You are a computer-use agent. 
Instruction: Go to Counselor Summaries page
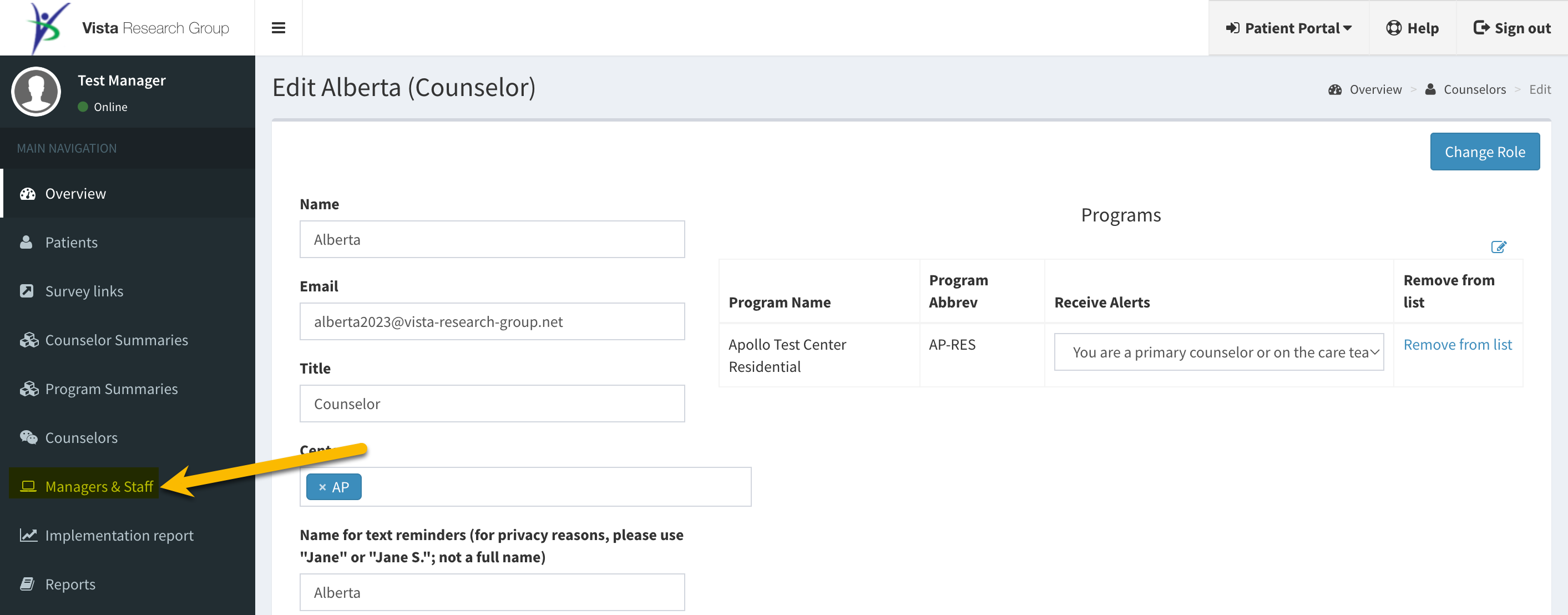pos(117,340)
